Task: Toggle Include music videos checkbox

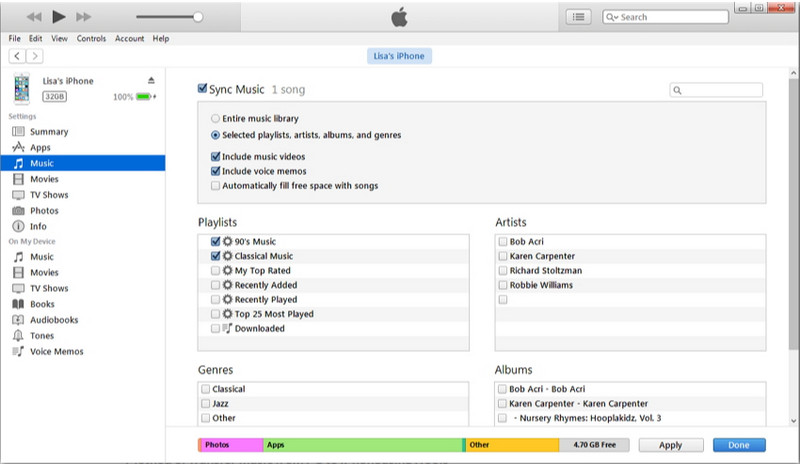Action: 215,157
